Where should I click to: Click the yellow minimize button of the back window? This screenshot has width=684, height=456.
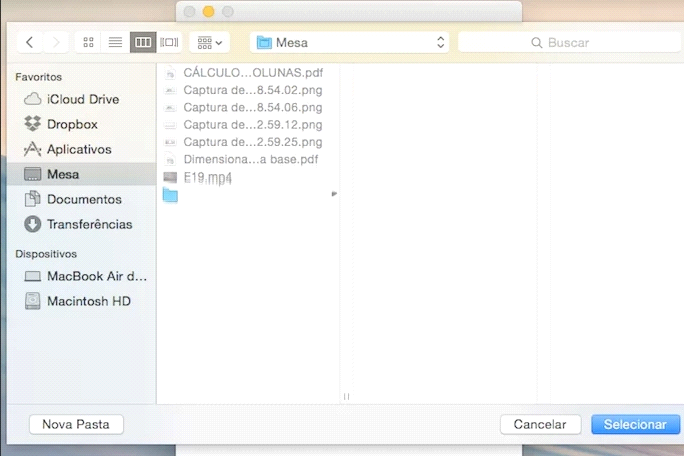[x=209, y=12]
